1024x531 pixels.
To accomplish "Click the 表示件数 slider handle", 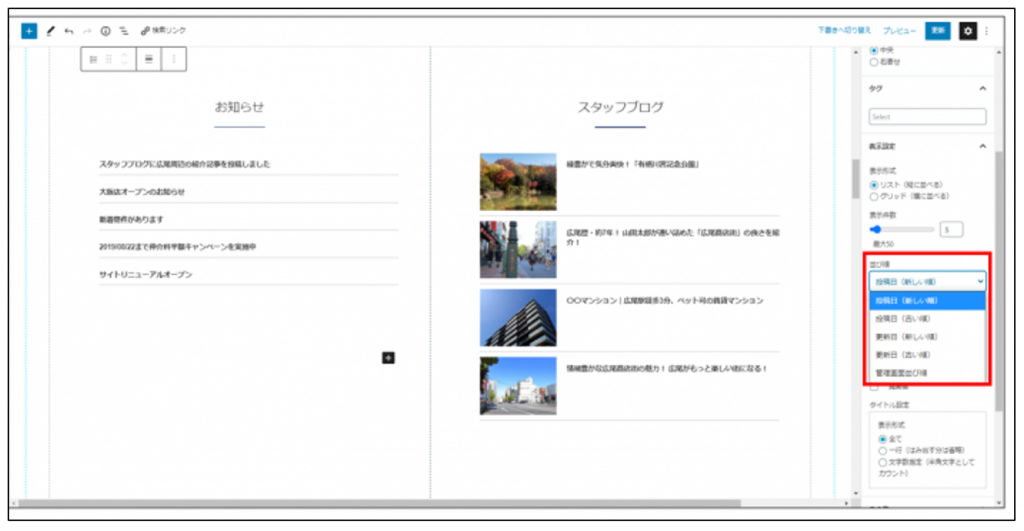I will (876, 229).
